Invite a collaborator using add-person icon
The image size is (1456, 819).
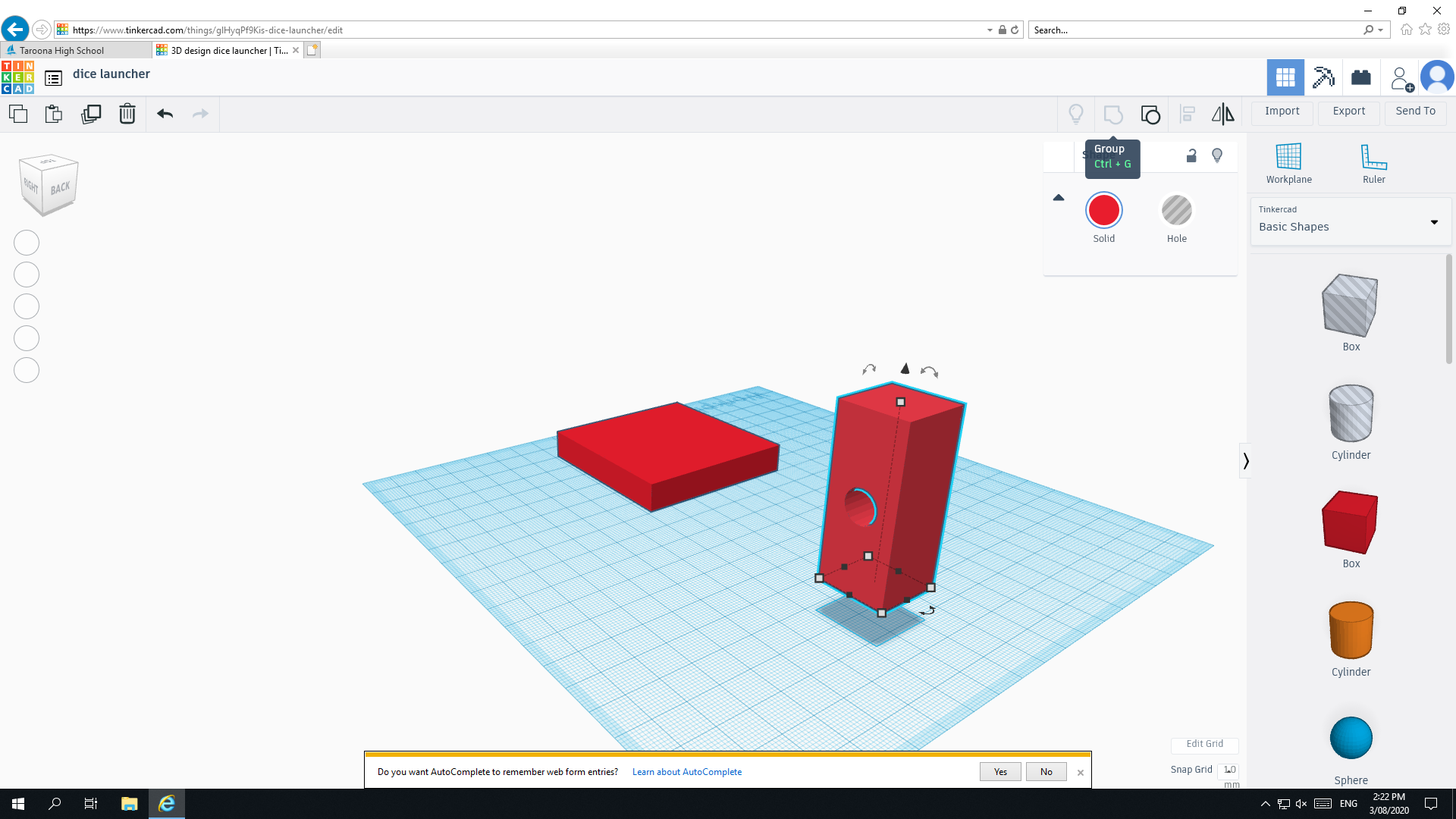[1401, 79]
